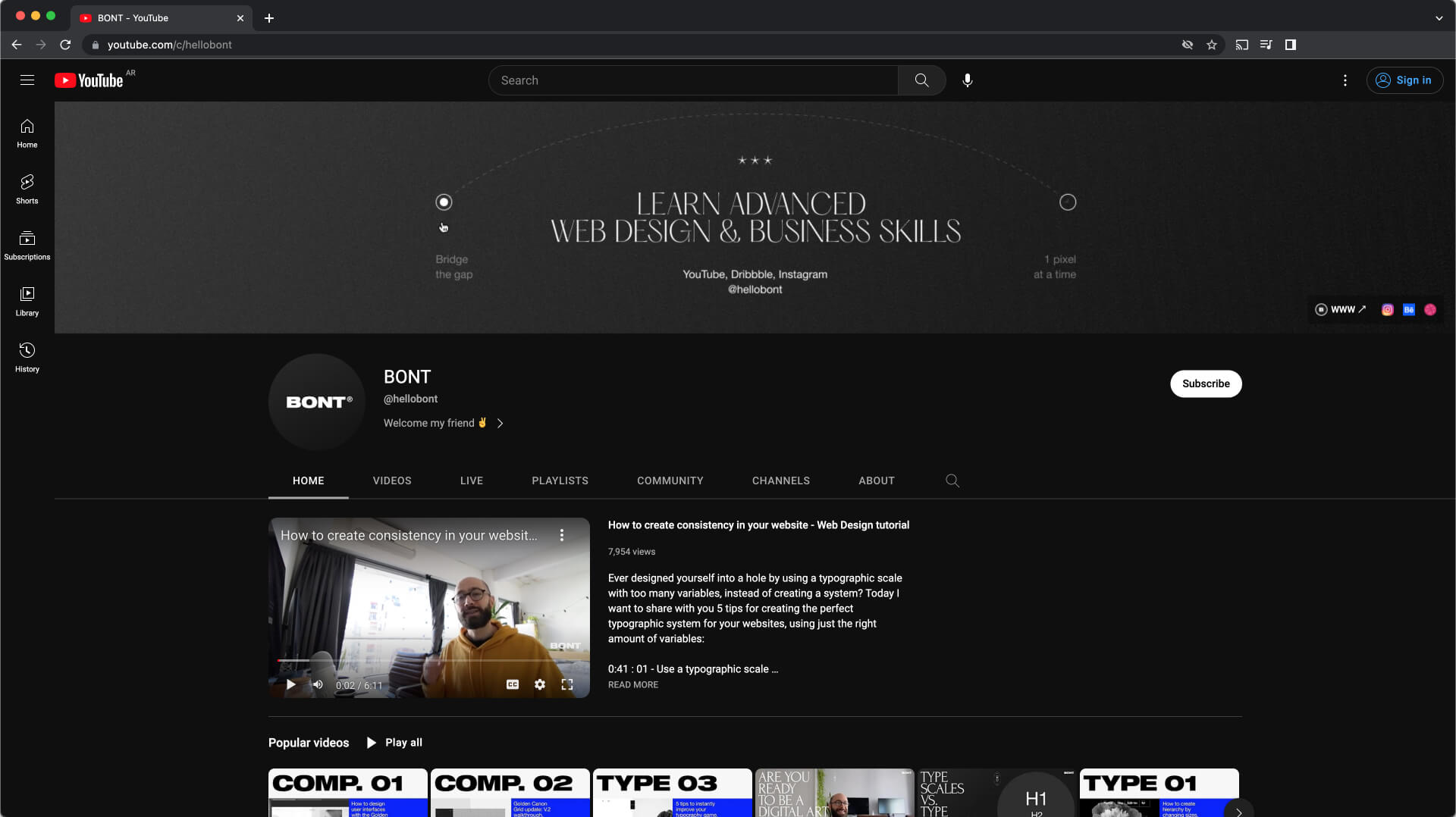The width and height of the screenshot is (1456, 817).
Task: Open the three-dot menu on the video
Action: pos(563,534)
